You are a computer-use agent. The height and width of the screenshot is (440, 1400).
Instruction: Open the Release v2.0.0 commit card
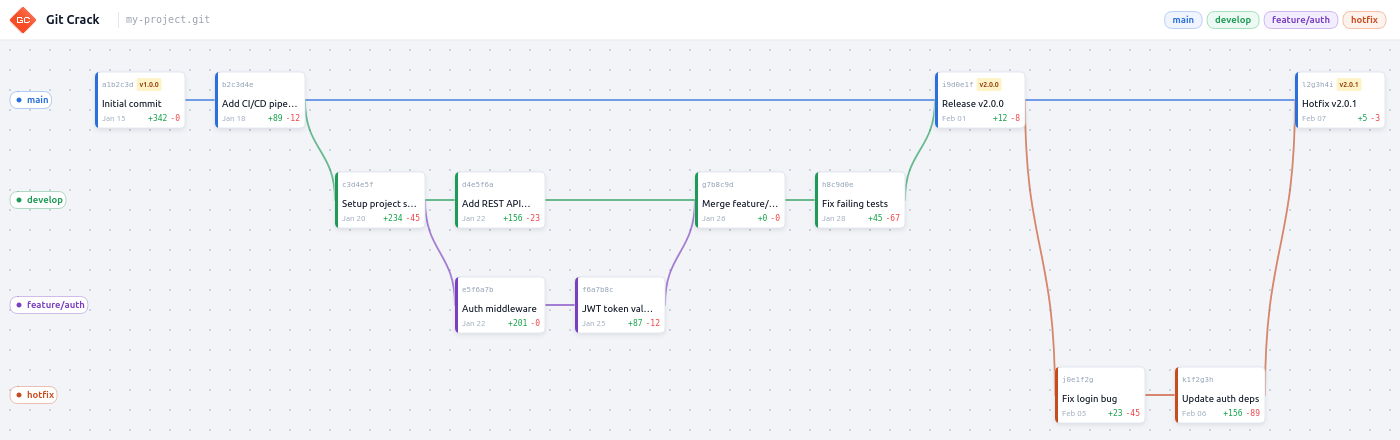click(980, 100)
